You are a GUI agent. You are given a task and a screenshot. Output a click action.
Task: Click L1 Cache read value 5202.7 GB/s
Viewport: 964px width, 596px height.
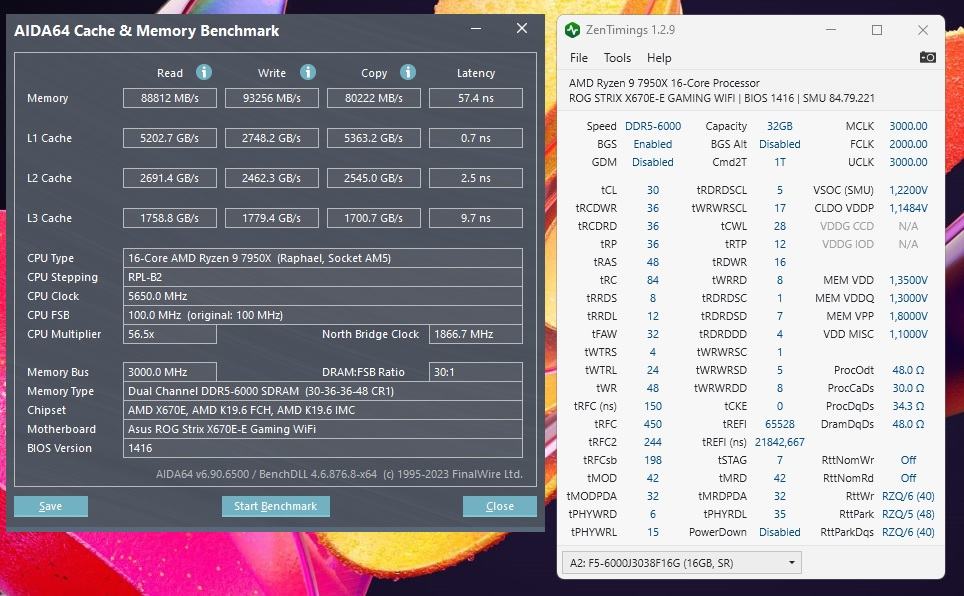170,138
